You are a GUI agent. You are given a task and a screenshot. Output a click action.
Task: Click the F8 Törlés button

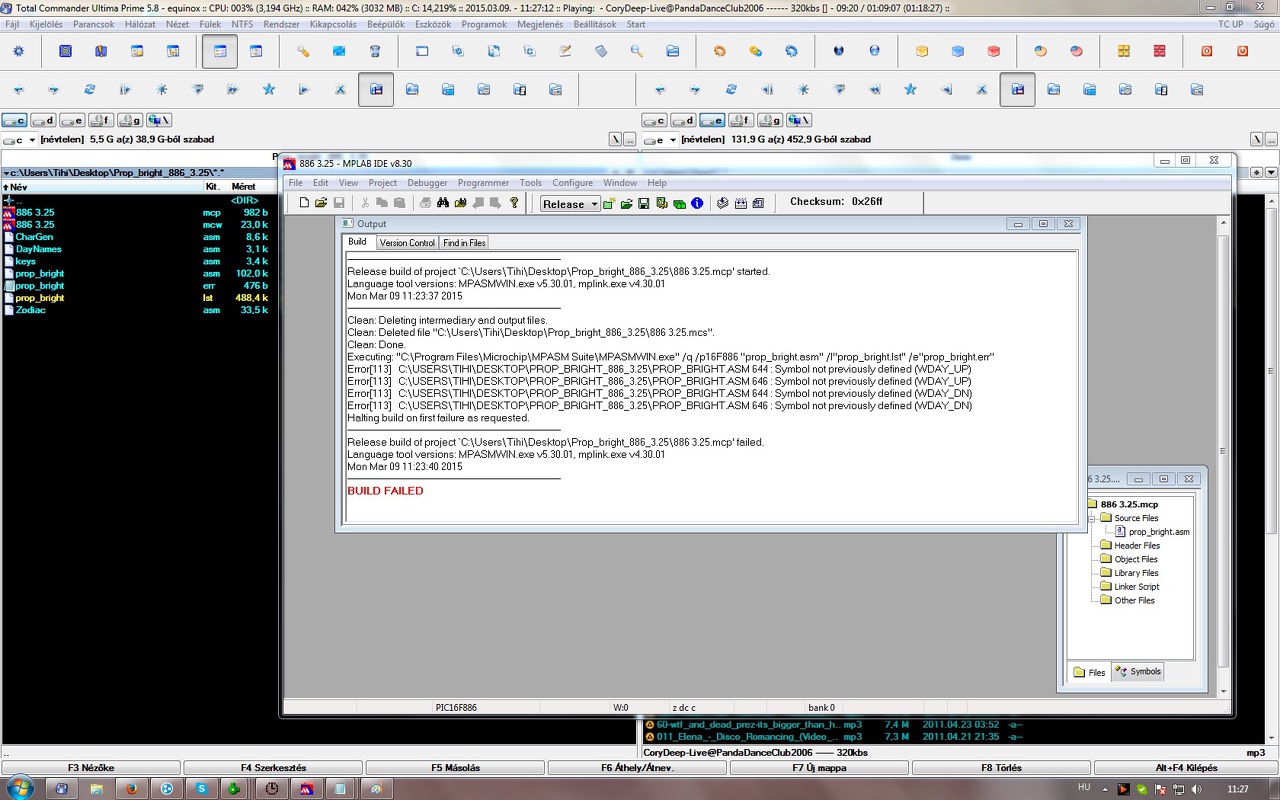1001,768
